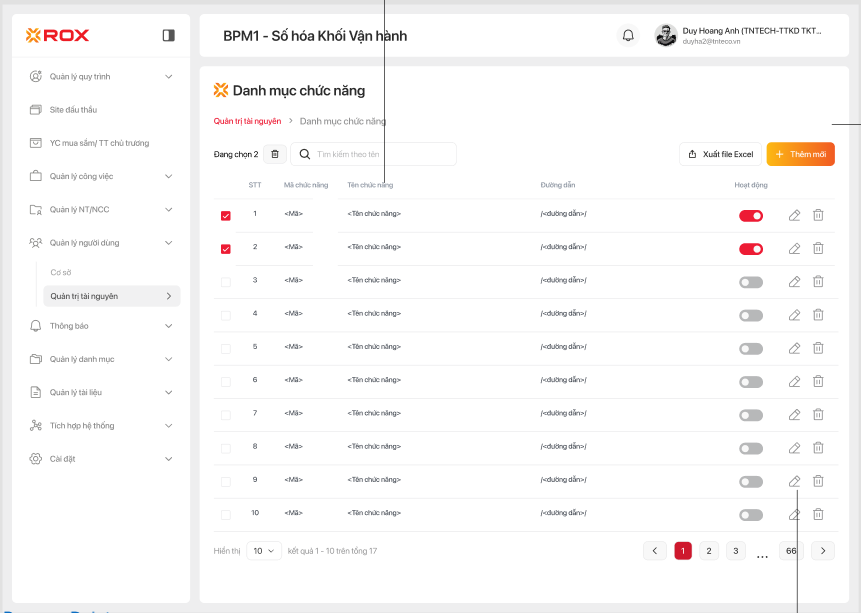The width and height of the screenshot is (861, 613).
Task: Click the Xuất file Excel button
Action: click(719, 154)
